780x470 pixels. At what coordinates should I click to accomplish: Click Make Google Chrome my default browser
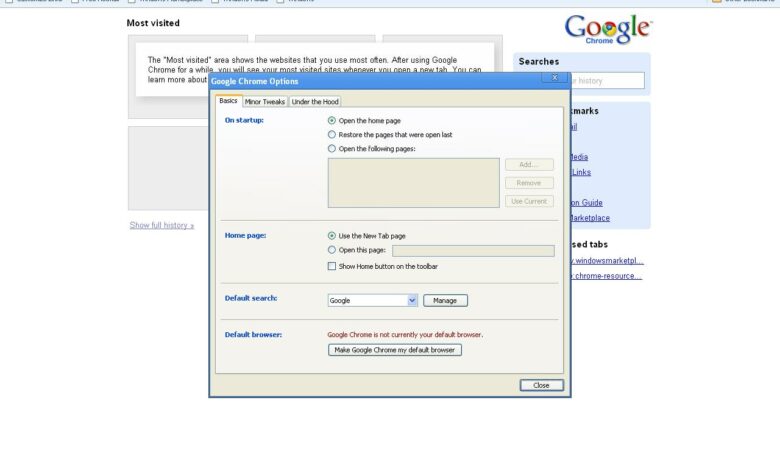(394, 350)
